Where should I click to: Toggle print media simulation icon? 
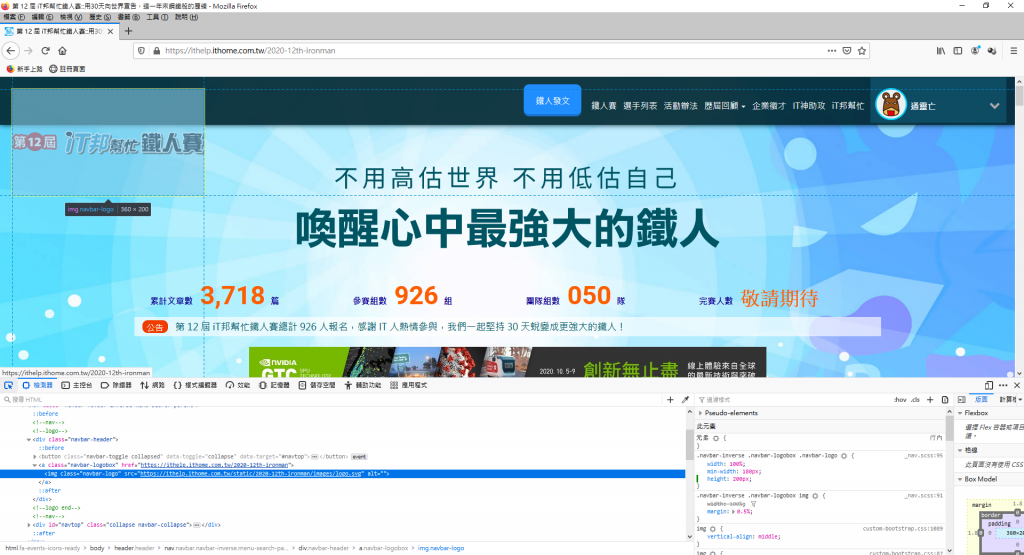[945, 400]
